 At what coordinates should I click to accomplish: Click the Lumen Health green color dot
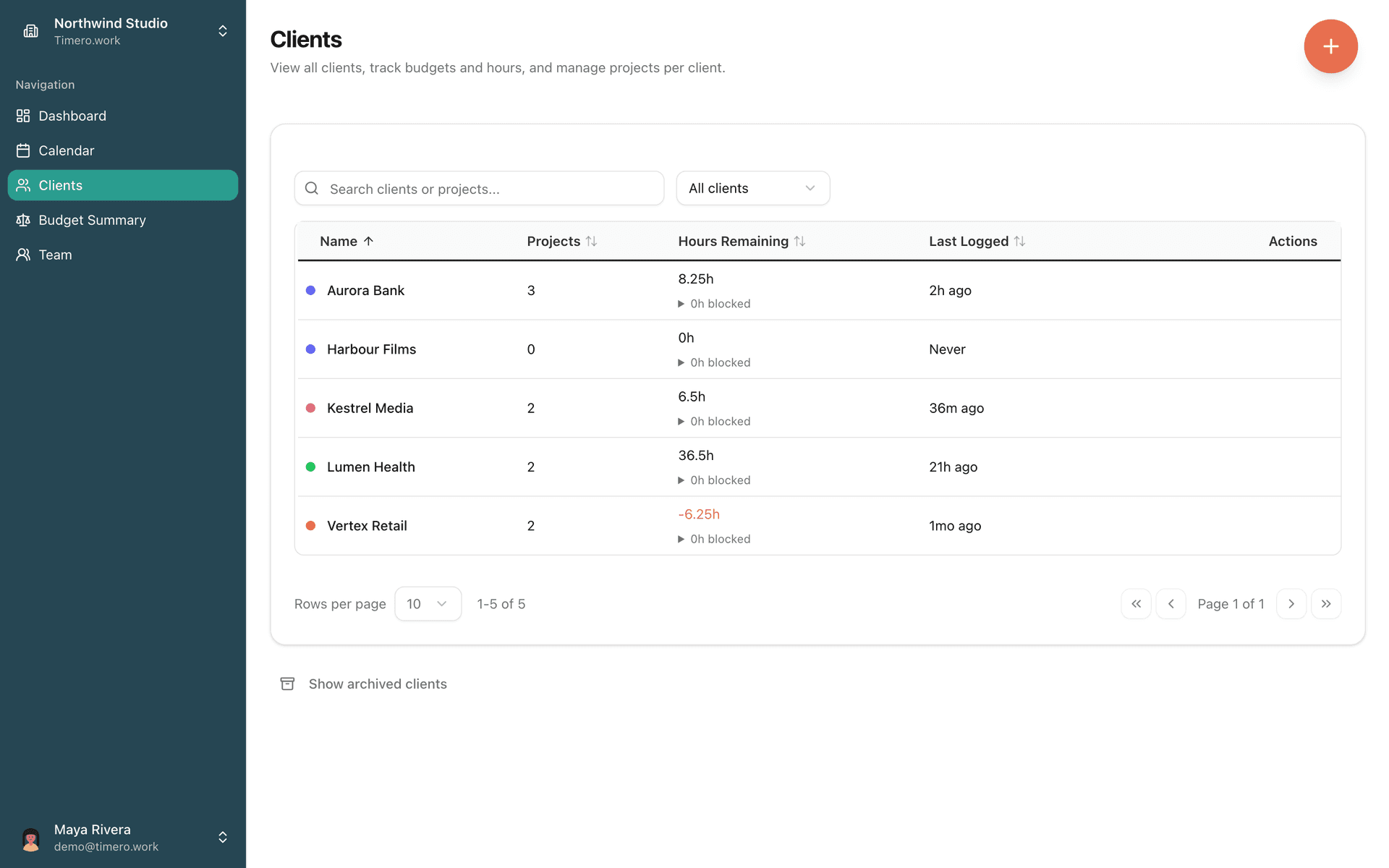(x=310, y=467)
